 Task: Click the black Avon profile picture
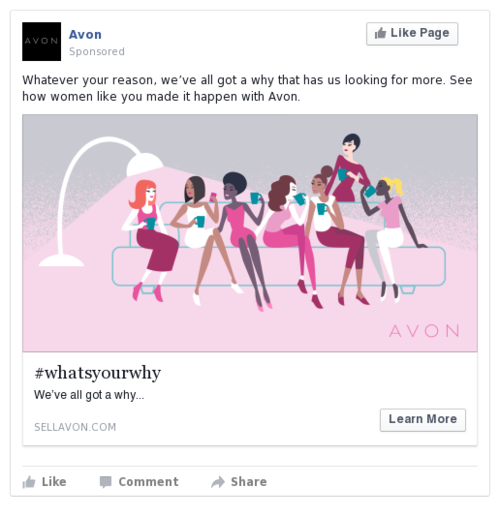click(41, 41)
